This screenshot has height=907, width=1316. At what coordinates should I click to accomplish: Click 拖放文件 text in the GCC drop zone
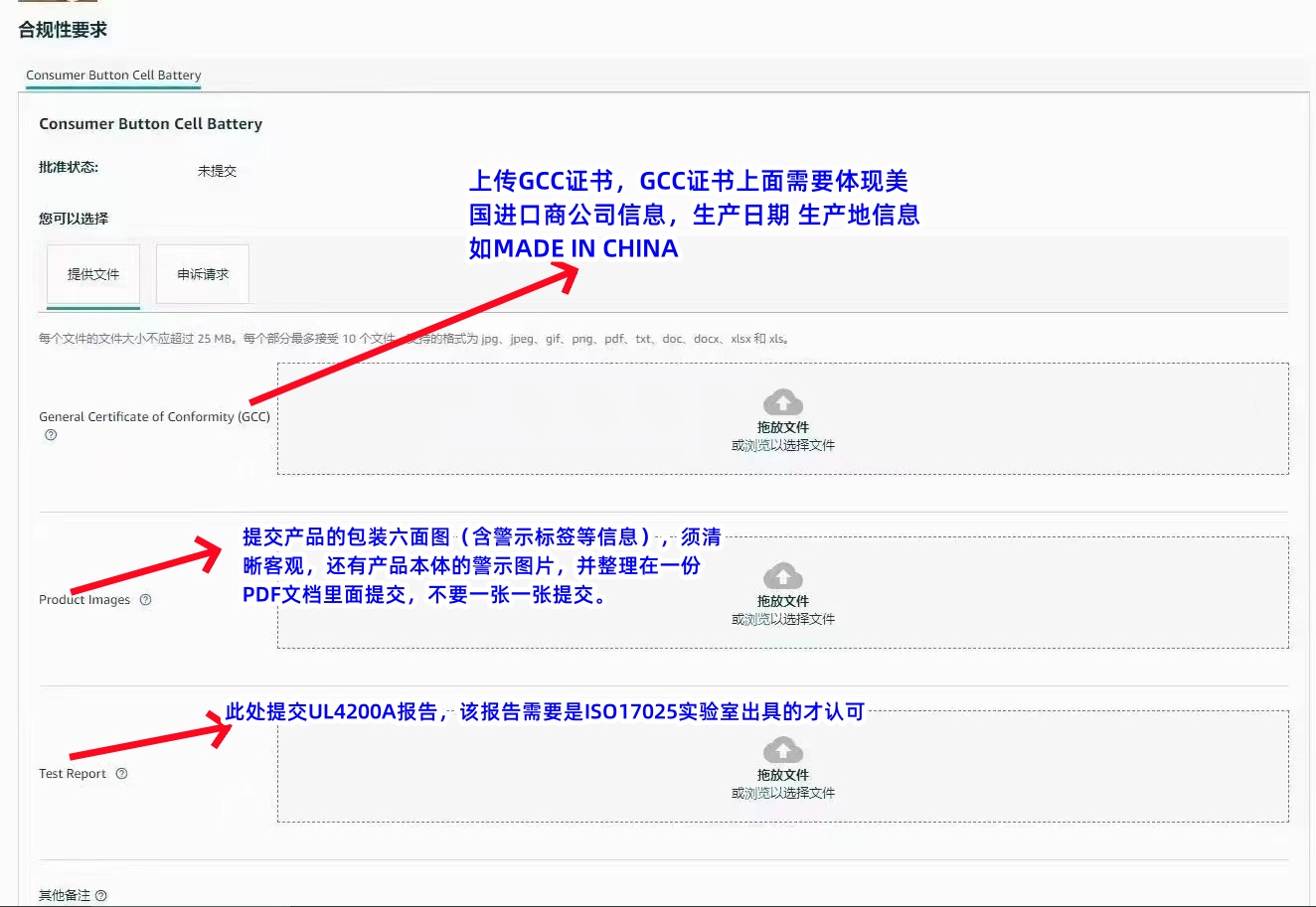[x=783, y=427]
